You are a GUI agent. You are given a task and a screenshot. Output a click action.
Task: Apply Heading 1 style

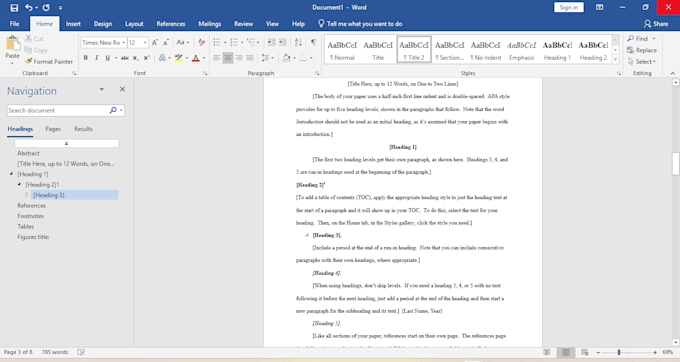557,50
